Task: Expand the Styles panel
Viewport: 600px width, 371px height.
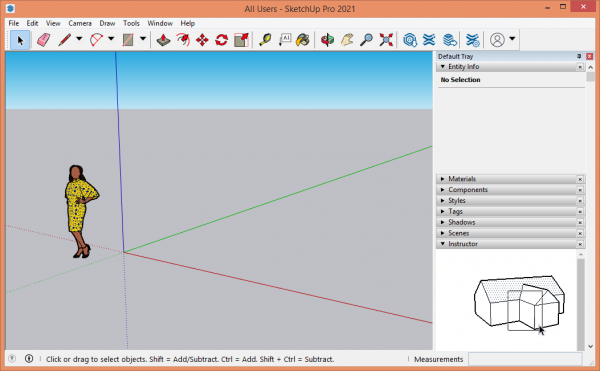Action: (443, 200)
